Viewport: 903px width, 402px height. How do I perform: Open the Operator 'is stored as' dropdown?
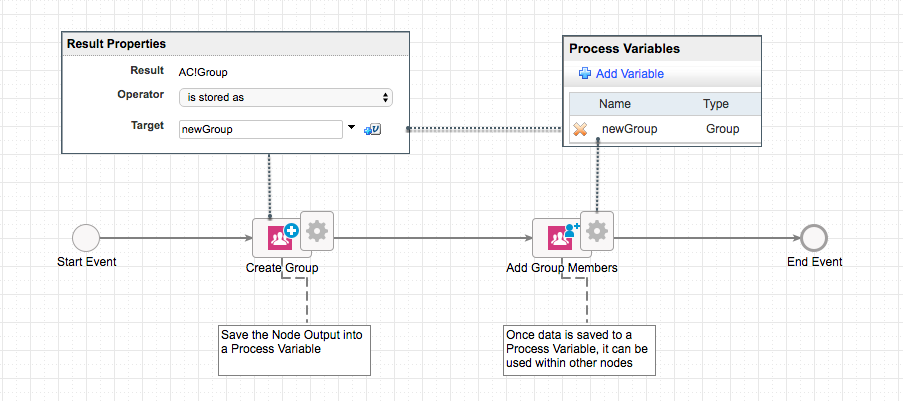285,97
